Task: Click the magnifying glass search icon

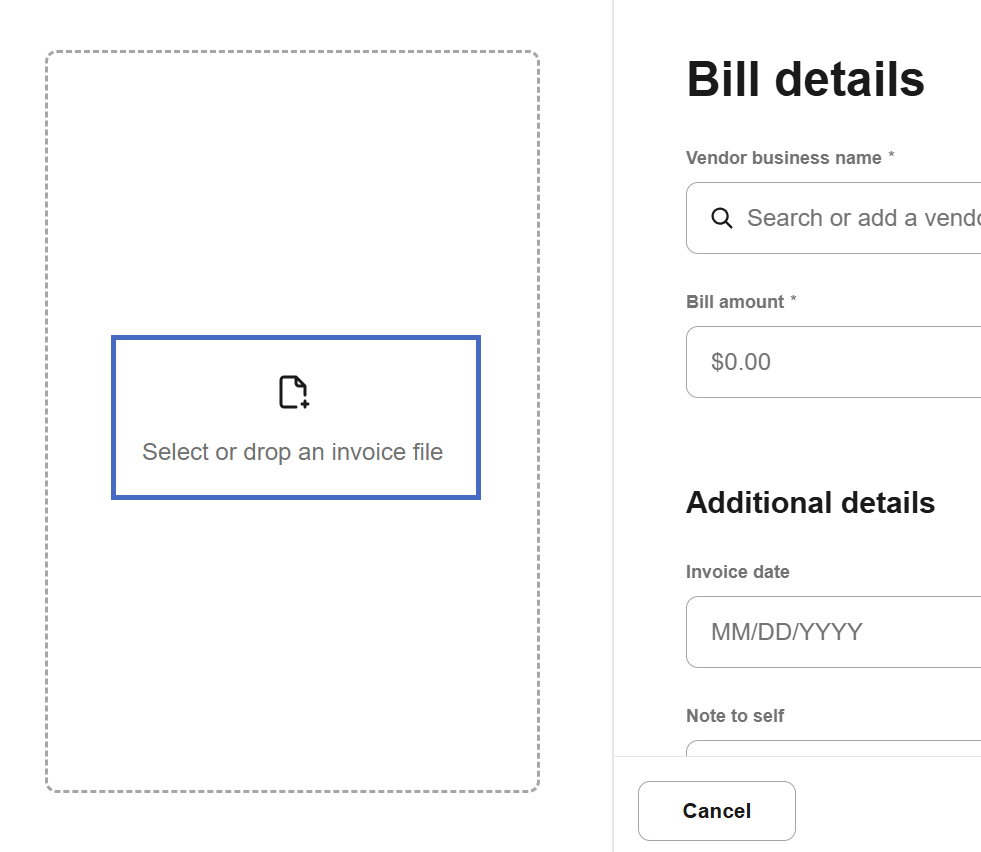Action: [x=721, y=218]
